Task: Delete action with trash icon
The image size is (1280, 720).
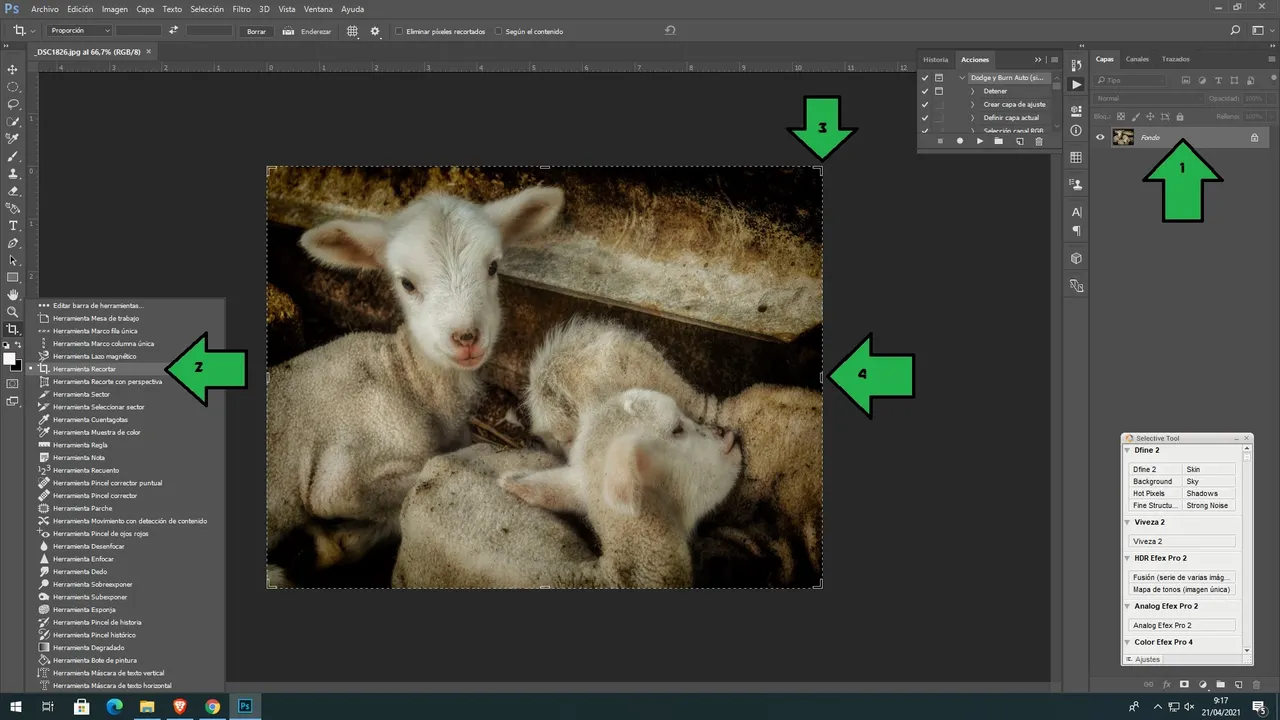Action: [x=1039, y=141]
